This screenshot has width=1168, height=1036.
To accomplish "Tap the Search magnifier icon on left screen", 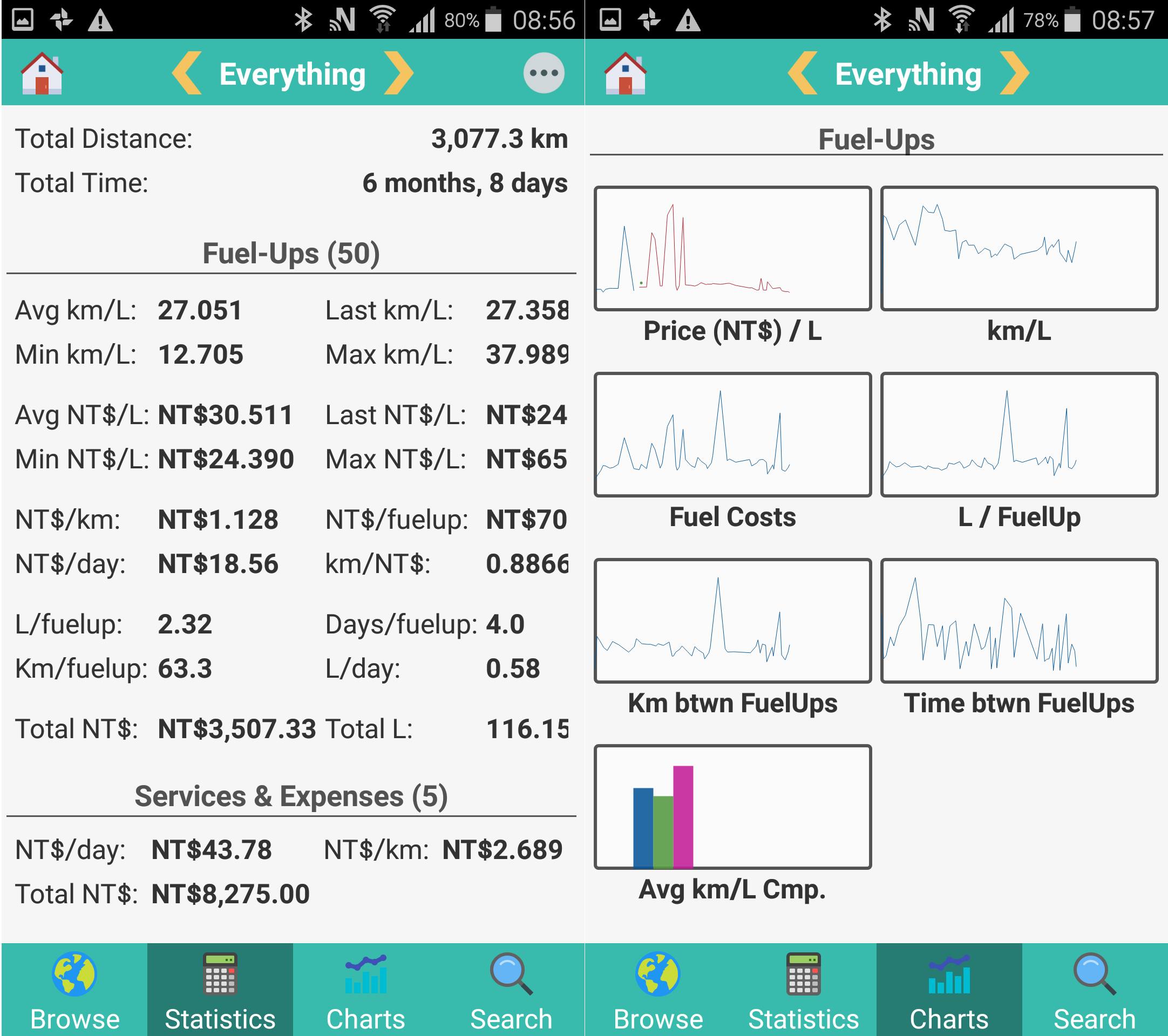I will point(511,974).
